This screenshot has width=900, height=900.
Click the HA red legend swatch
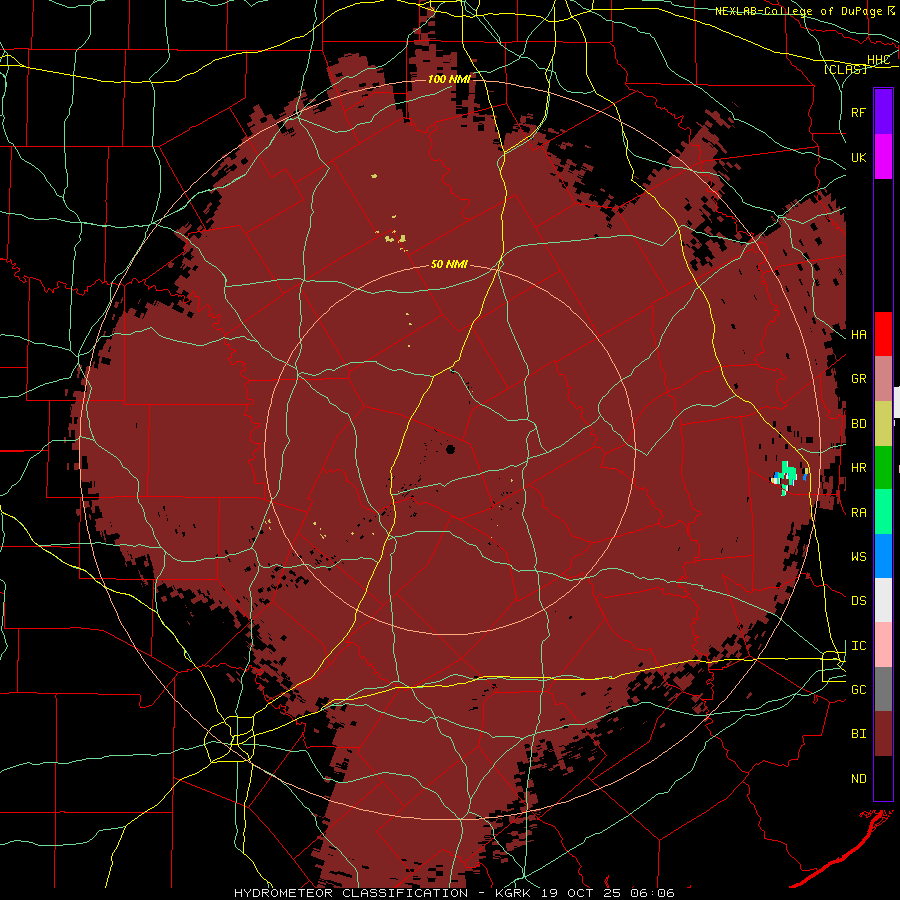(x=883, y=334)
